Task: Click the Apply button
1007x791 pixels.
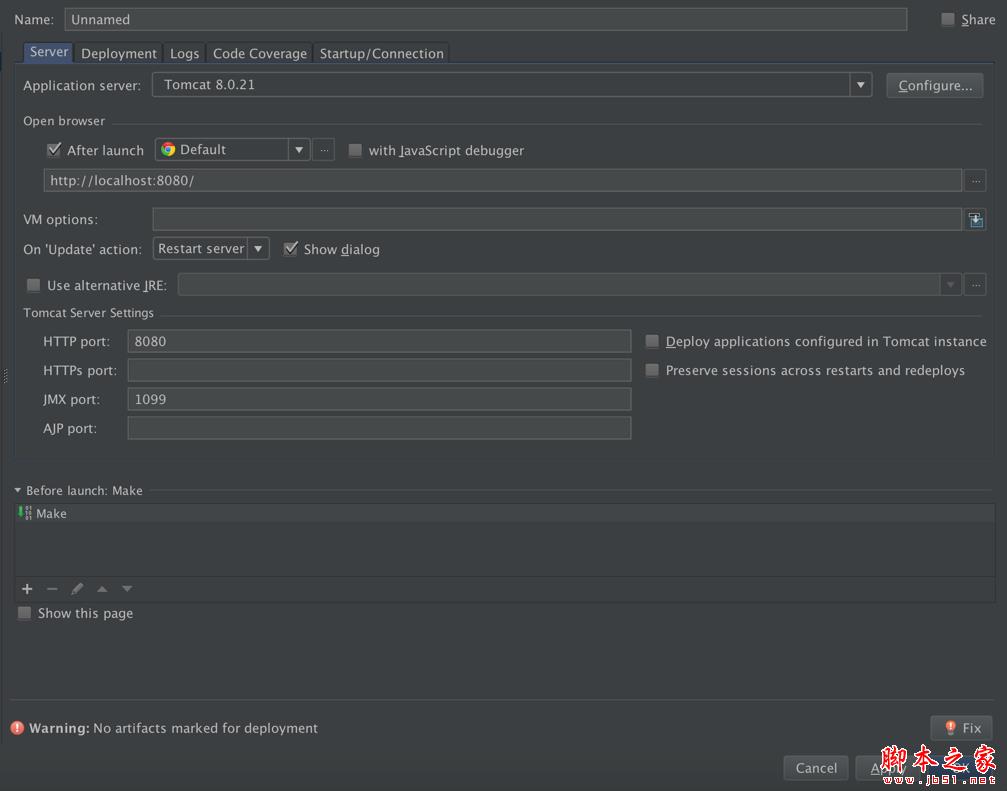Action: pos(888,768)
